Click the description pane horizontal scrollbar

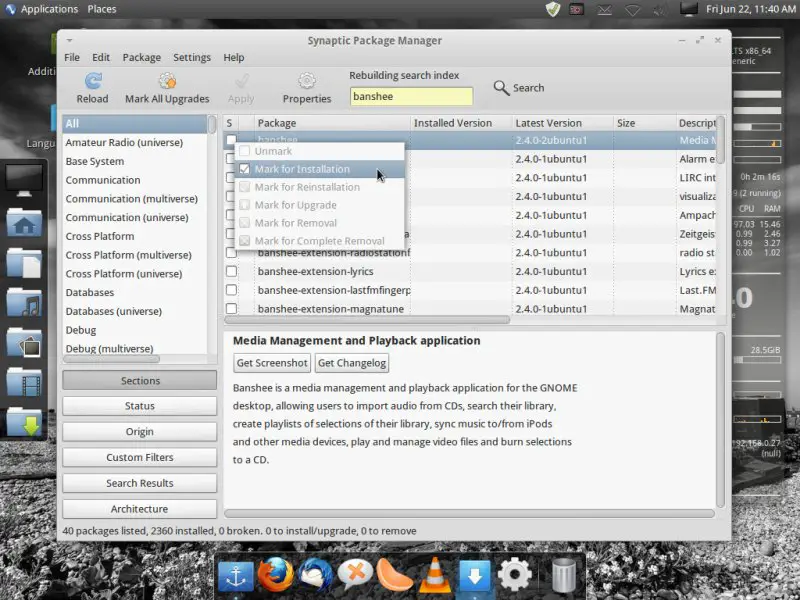(x=469, y=513)
